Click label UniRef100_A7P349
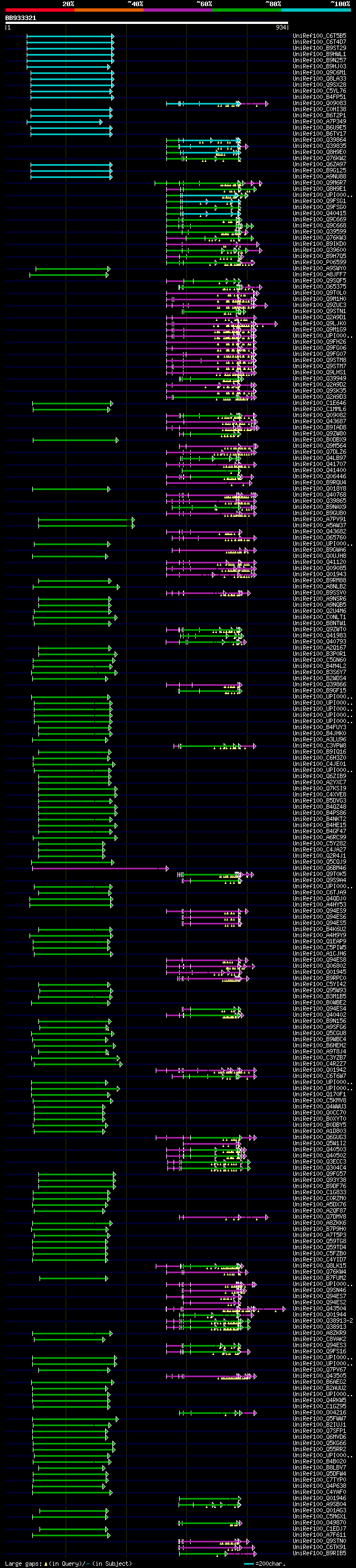This screenshot has width=356, height=1568. (x=319, y=122)
